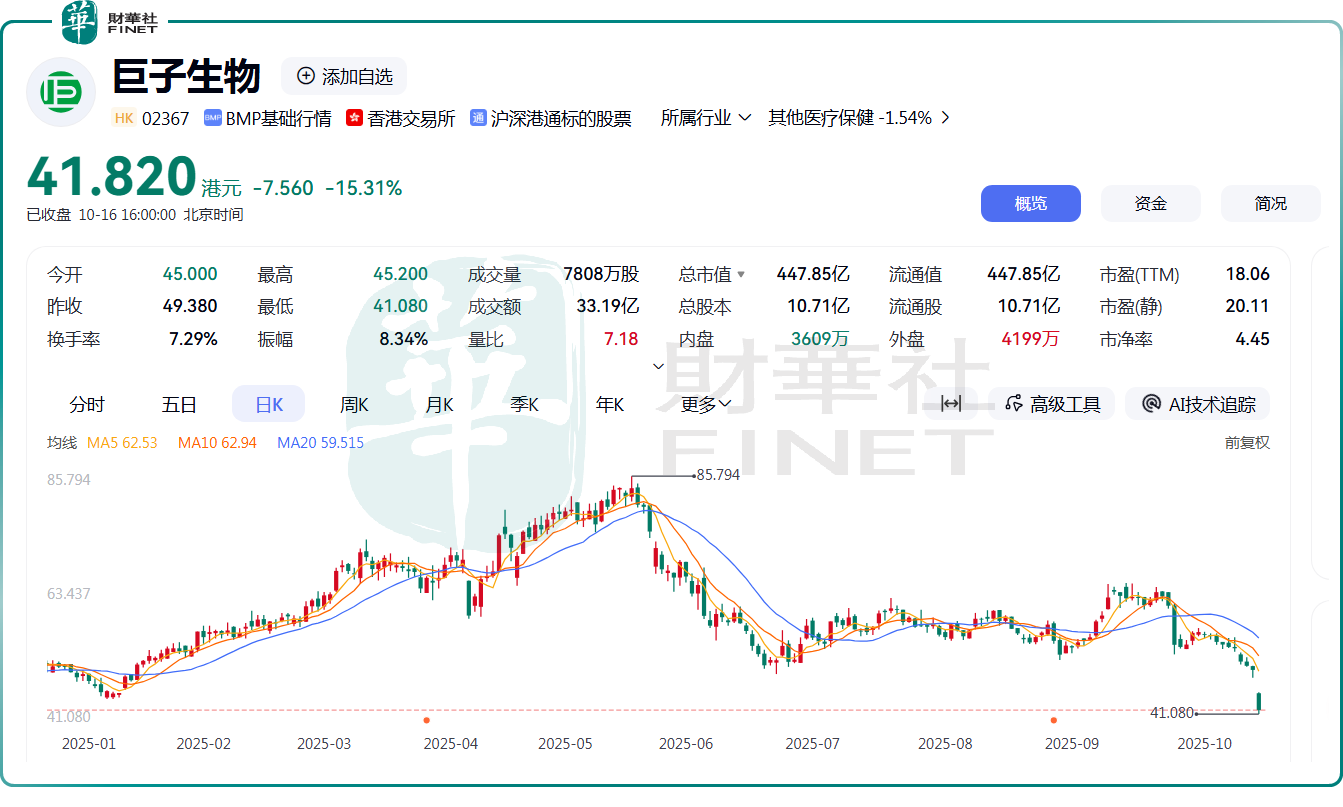
Task: Click the 香港交易所 red flag icon
Action: (354, 118)
